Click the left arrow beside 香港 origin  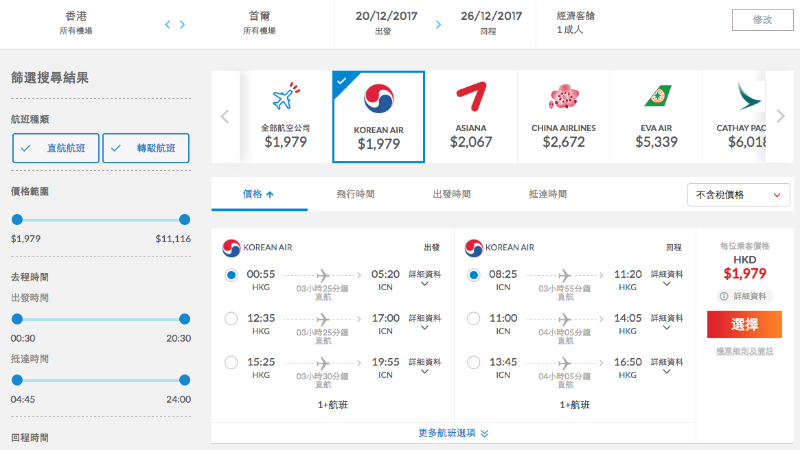167,24
